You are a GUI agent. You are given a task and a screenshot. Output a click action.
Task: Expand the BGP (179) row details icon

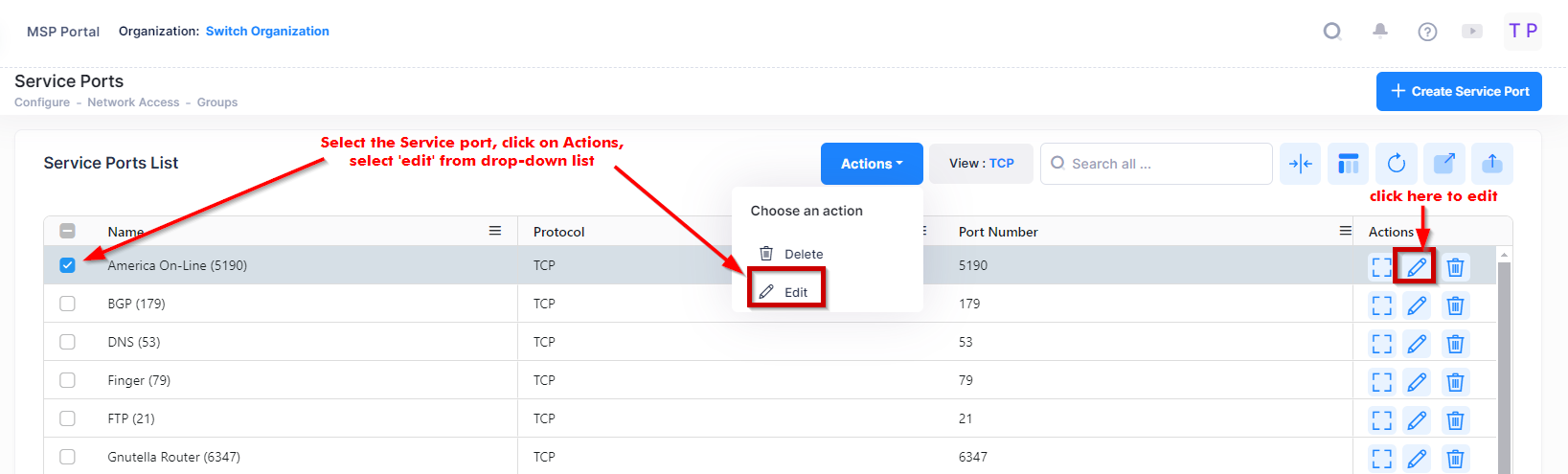click(1381, 305)
